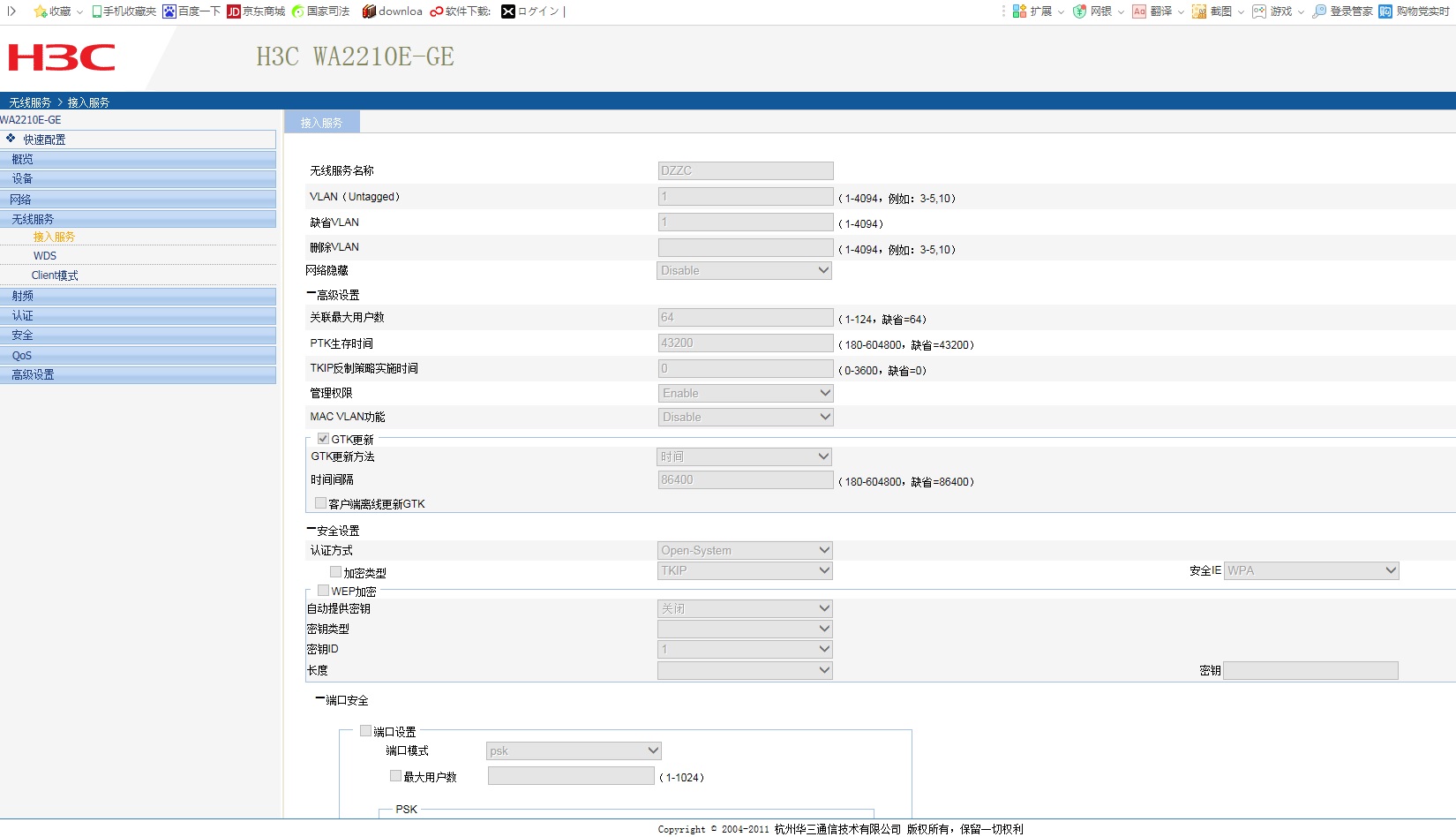Open the QoS sidebar menu

[x=138, y=355]
